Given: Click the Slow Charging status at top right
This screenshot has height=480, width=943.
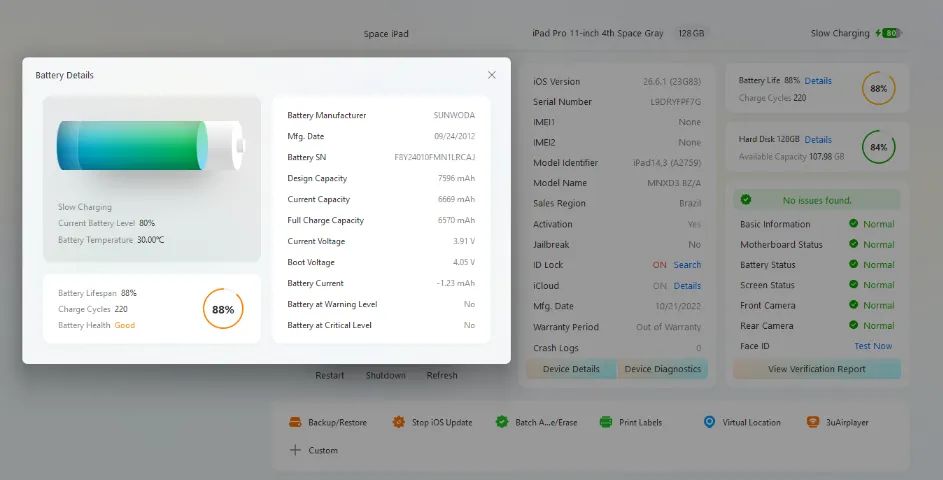Looking at the screenshot, I should pyautogui.click(x=840, y=33).
